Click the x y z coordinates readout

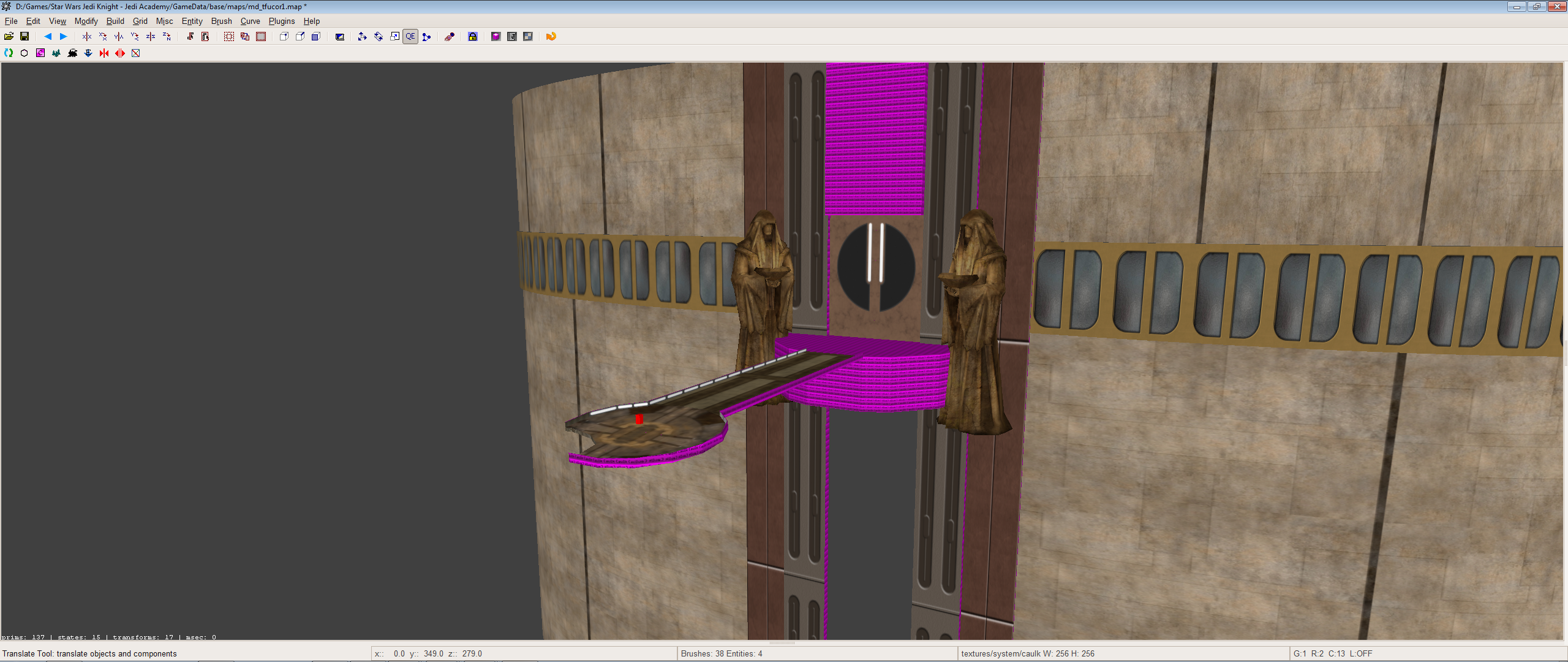(428, 654)
